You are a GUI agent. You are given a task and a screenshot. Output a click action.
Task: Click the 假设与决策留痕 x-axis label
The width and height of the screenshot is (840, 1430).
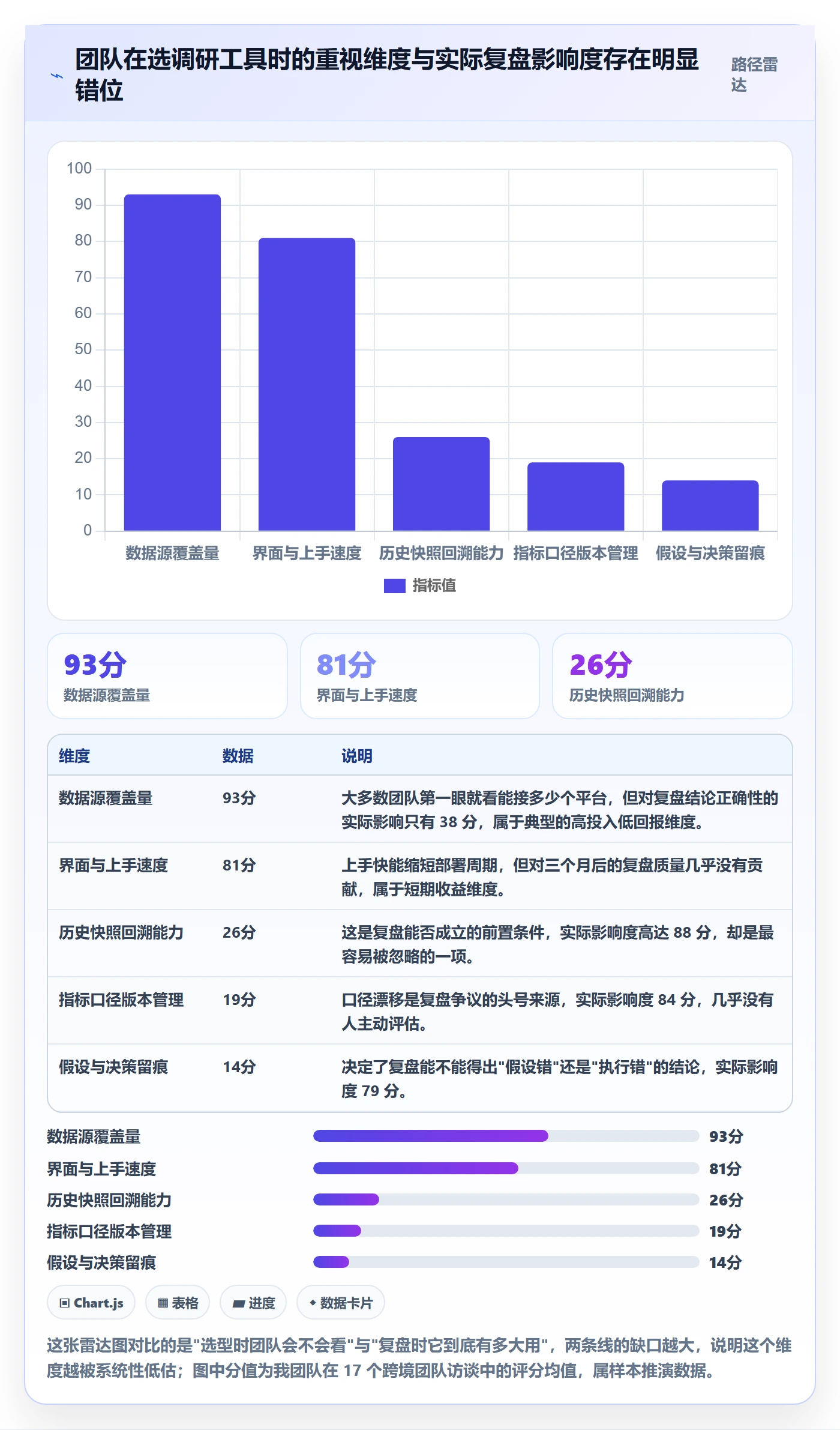[x=710, y=553]
